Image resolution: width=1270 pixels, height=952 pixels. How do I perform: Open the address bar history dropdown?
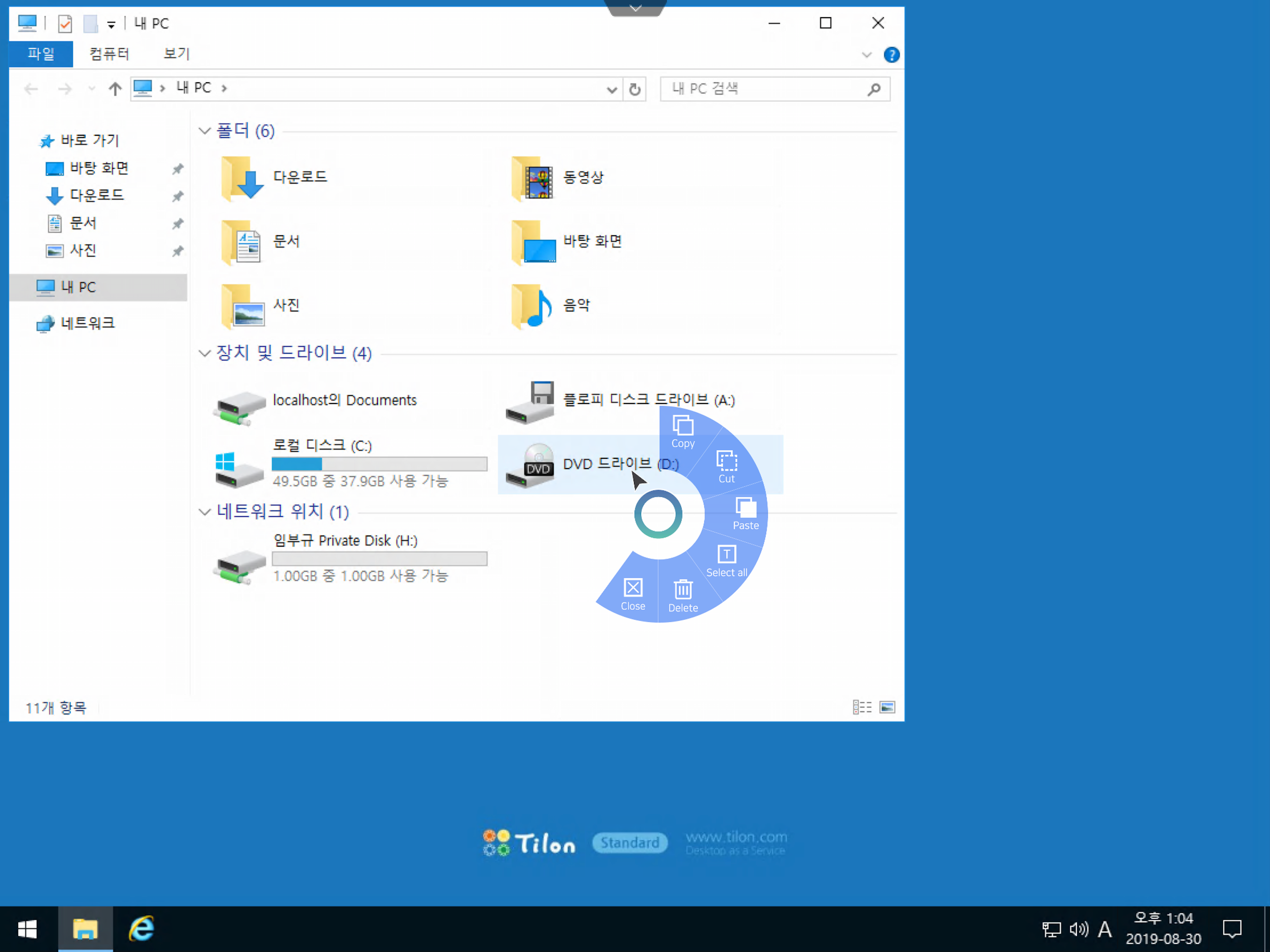pos(611,90)
